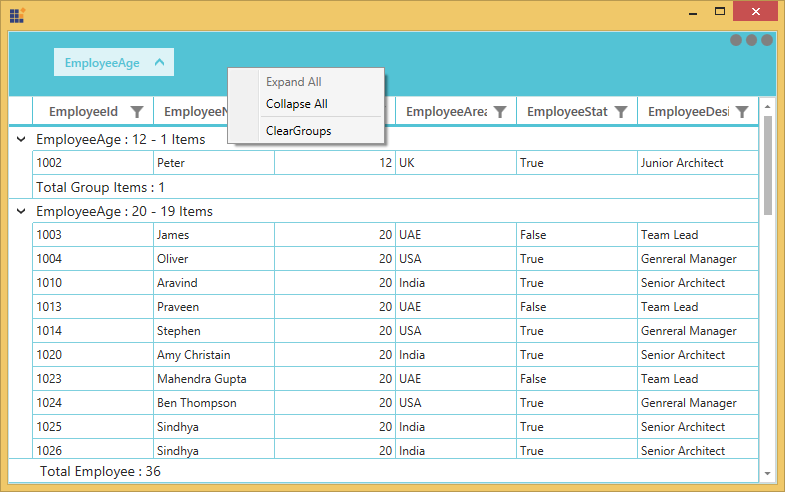The image size is (785, 492).
Task: Click the Oliver name cell
Action: click(x=214, y=259)
